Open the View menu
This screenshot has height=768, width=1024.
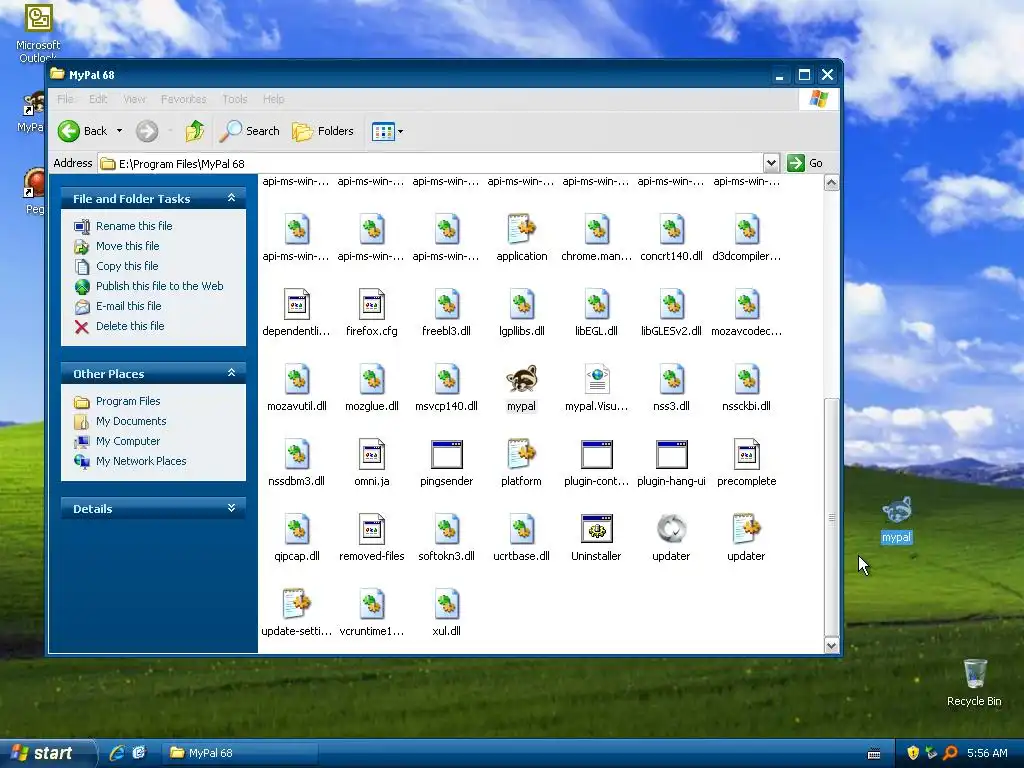(x=135, y=99)
